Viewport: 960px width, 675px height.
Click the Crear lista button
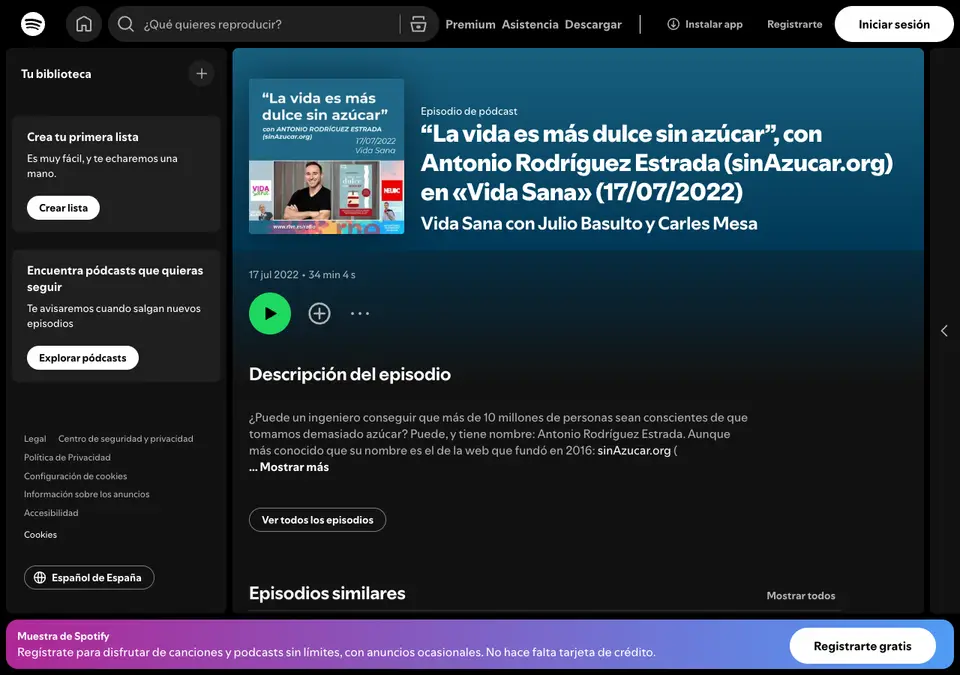click(x=63, y=208)
